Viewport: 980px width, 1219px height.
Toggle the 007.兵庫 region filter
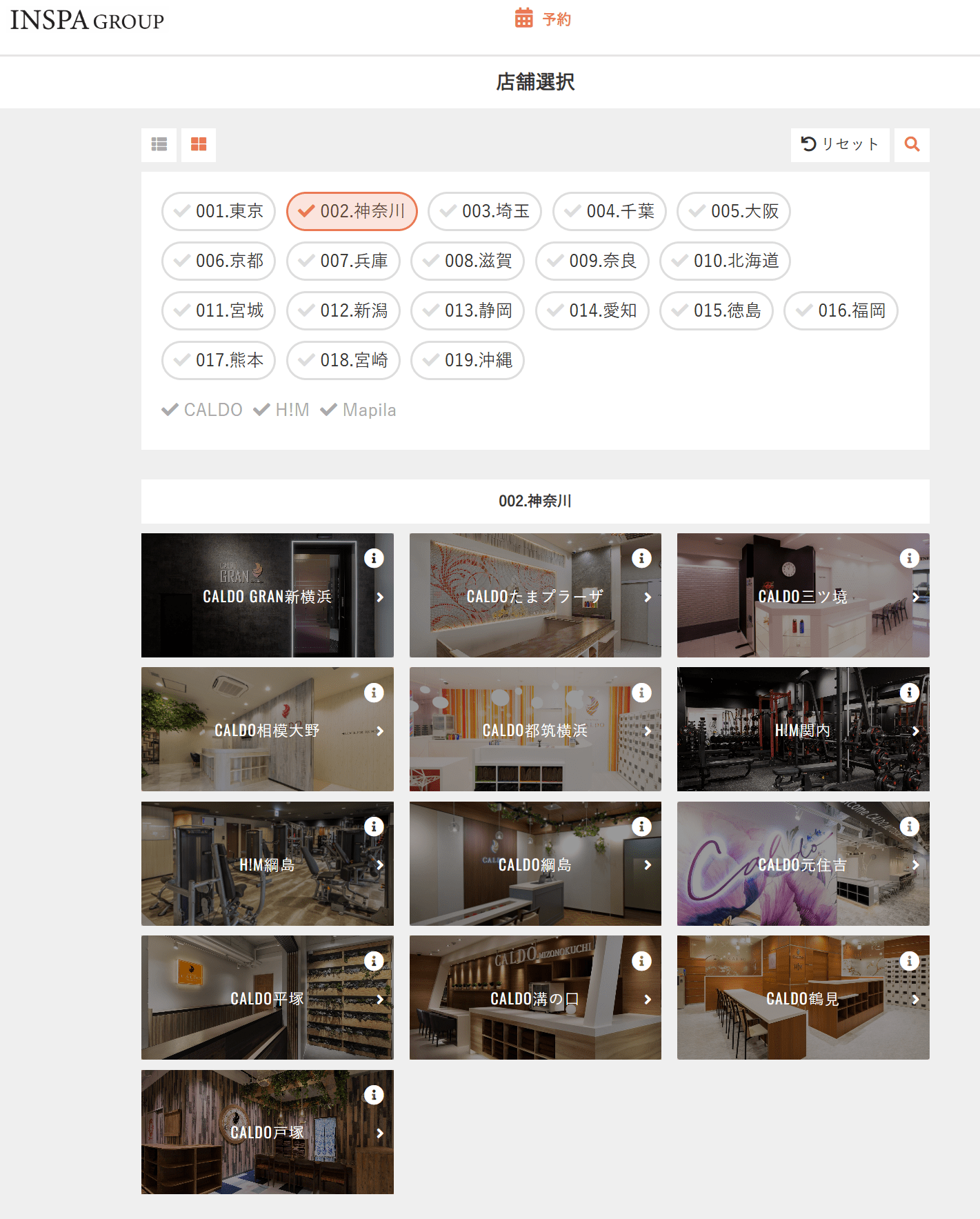click(343, 261)
